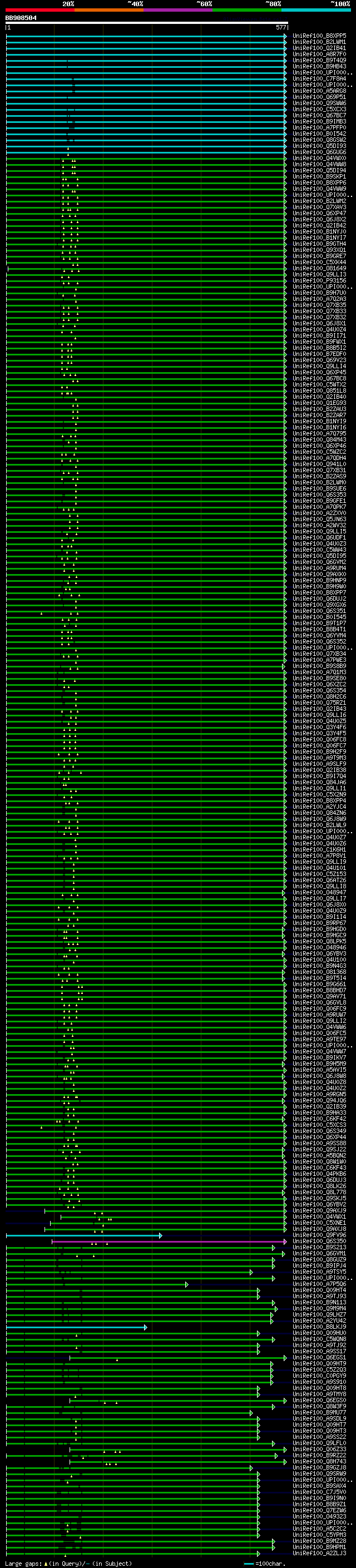Open hit UniRef100_B9HB43
Screen dimensions: 356x1568
click(x=319, y=66)
